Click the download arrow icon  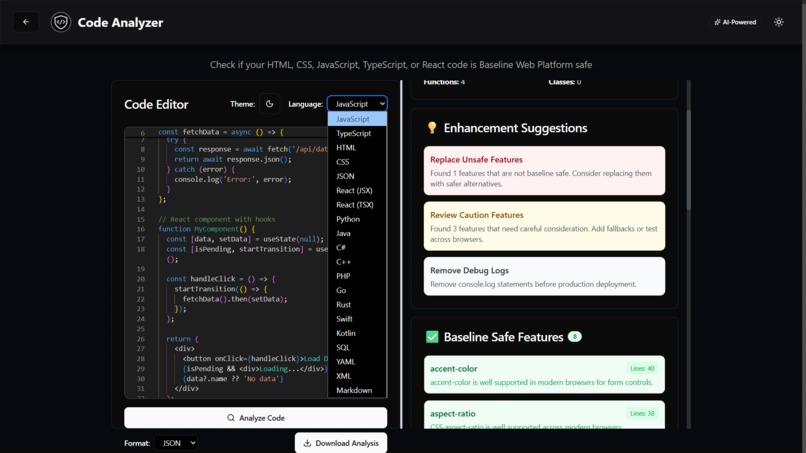pos(307,443)
